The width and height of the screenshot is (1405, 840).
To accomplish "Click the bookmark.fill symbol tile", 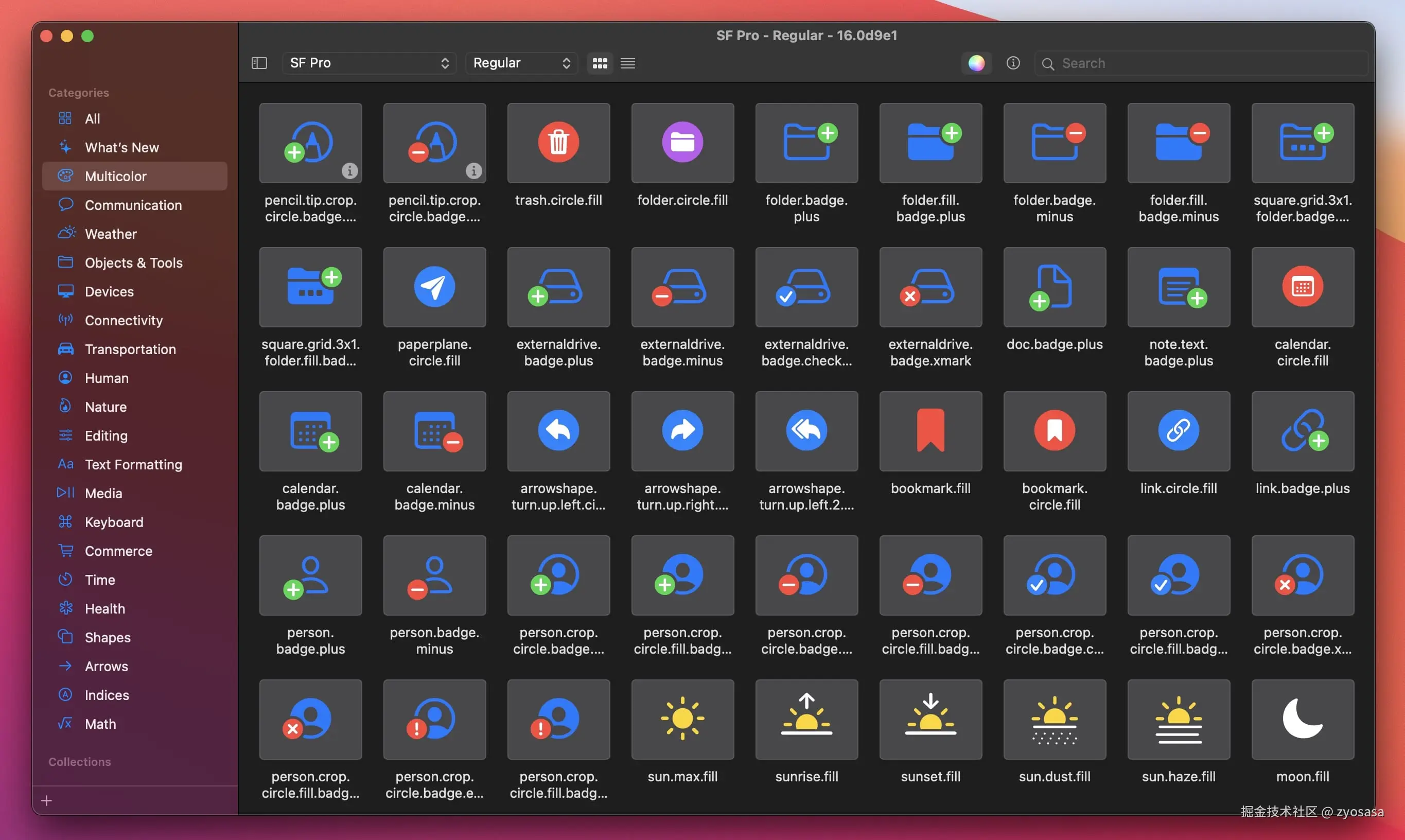I will point(929,431).
